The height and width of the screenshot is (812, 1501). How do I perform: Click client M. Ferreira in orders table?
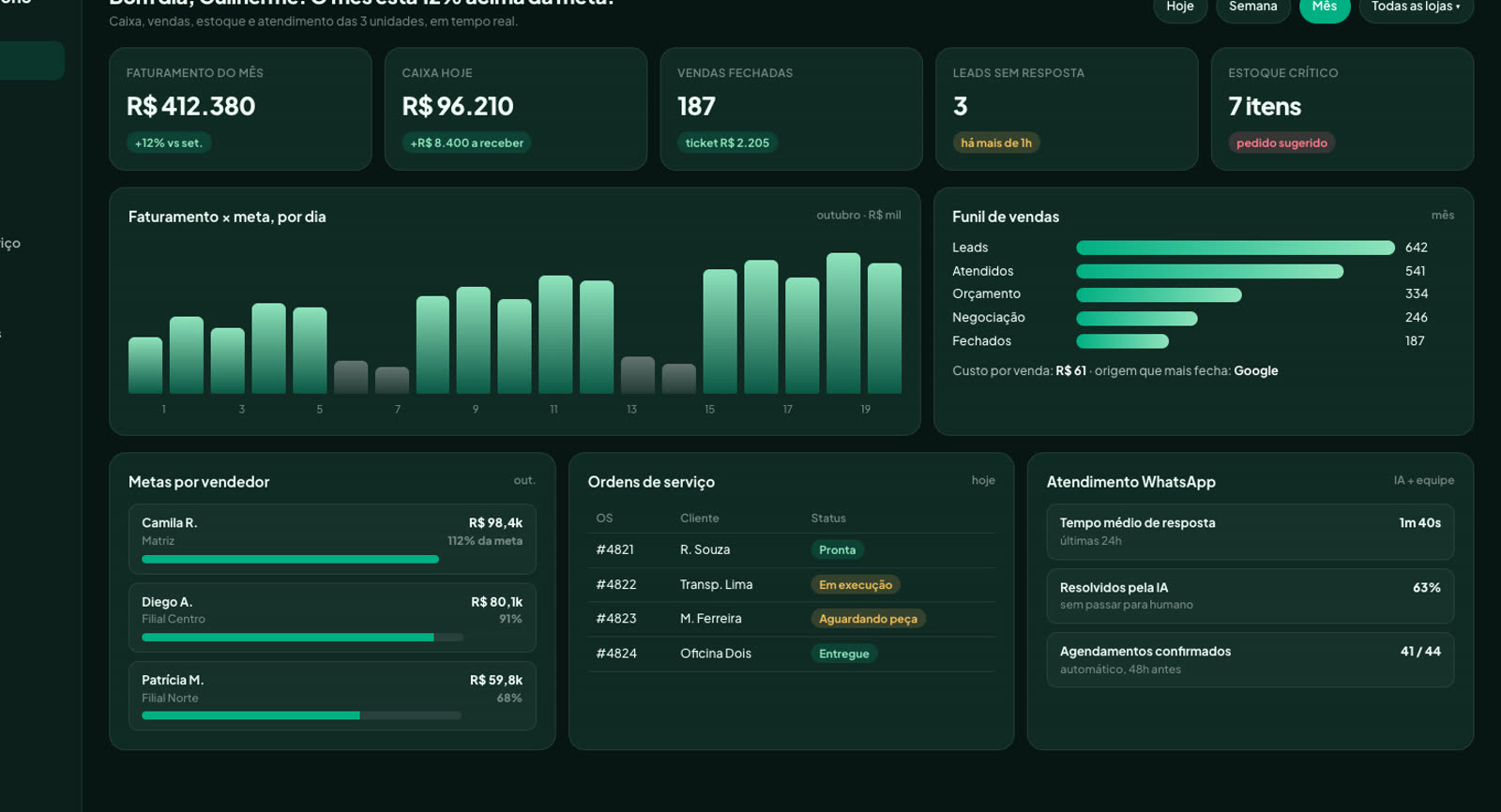pos(711,619)
